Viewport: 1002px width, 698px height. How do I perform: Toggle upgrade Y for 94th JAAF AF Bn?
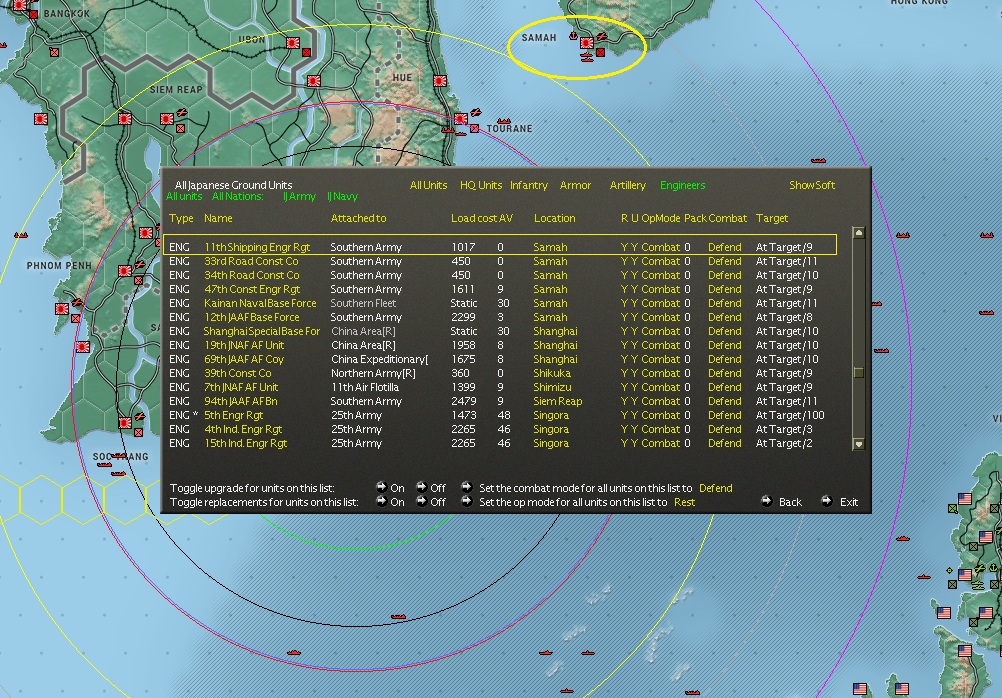pyautogui.click(x=635, y=401)
